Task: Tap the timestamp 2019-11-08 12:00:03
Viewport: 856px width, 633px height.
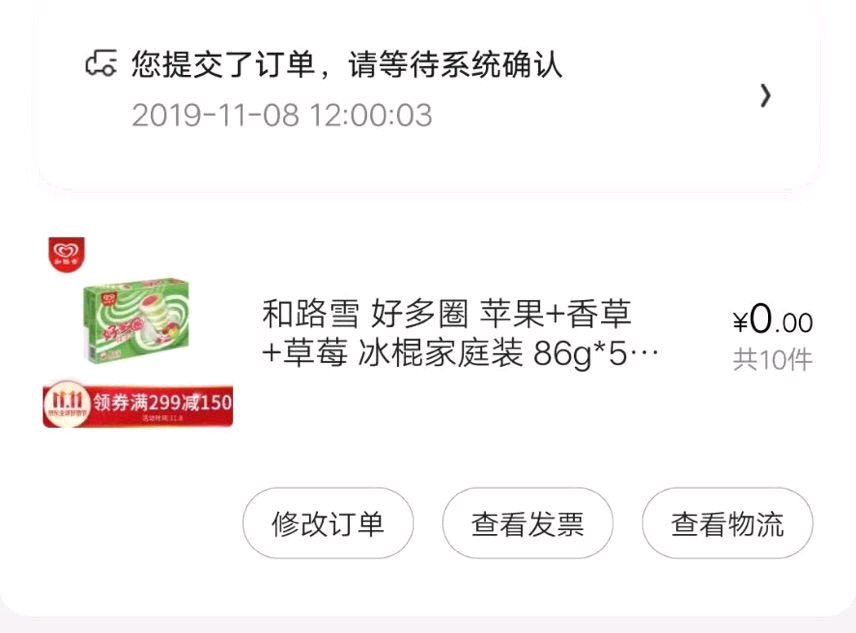Action: (282, 115)
